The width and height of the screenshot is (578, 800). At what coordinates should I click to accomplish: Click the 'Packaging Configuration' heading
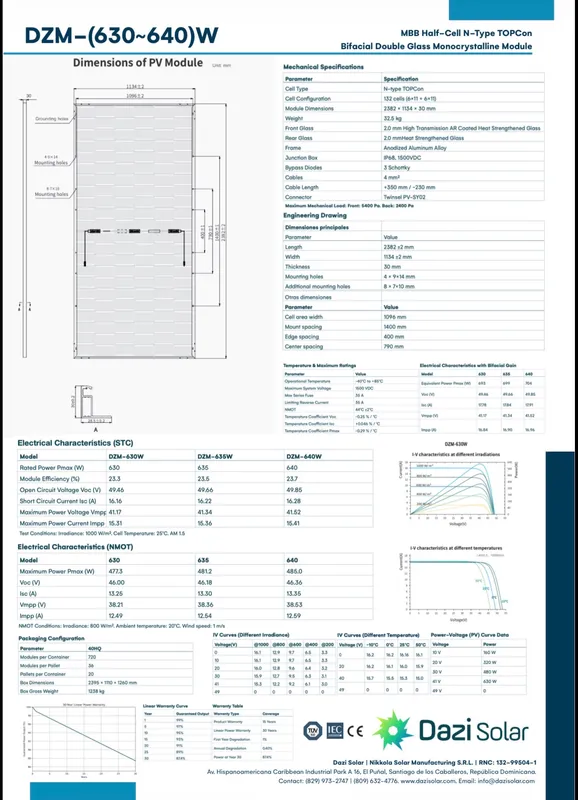[x=52, y=638]
